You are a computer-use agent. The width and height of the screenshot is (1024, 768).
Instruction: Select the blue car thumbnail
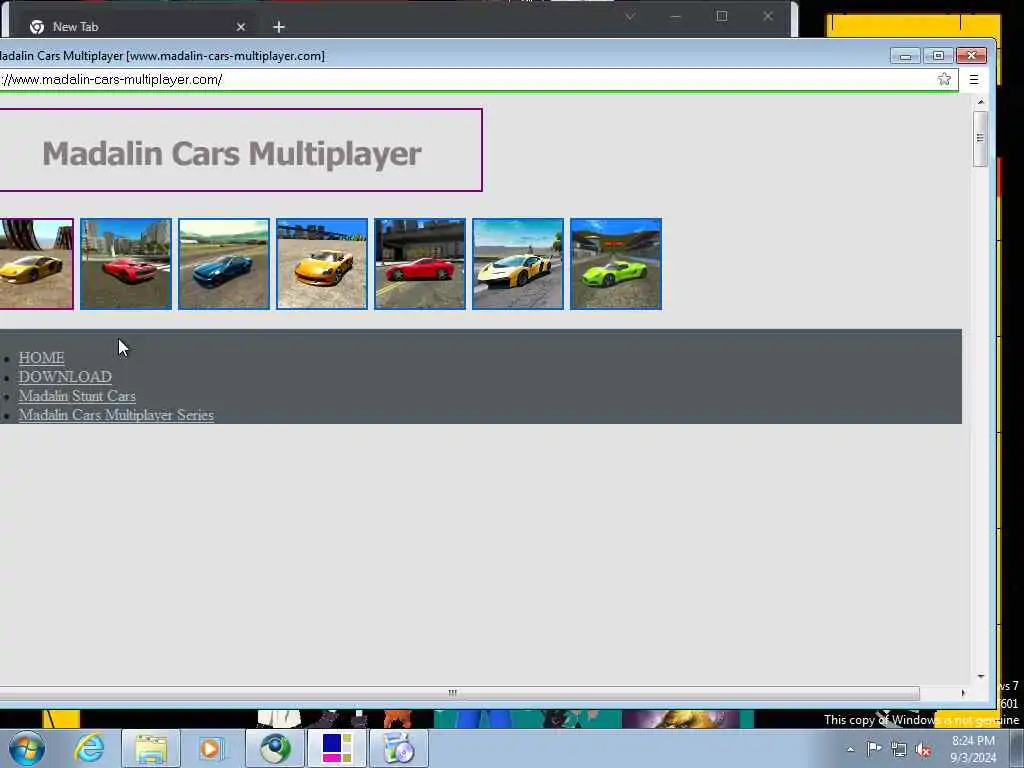click(224, 264)
